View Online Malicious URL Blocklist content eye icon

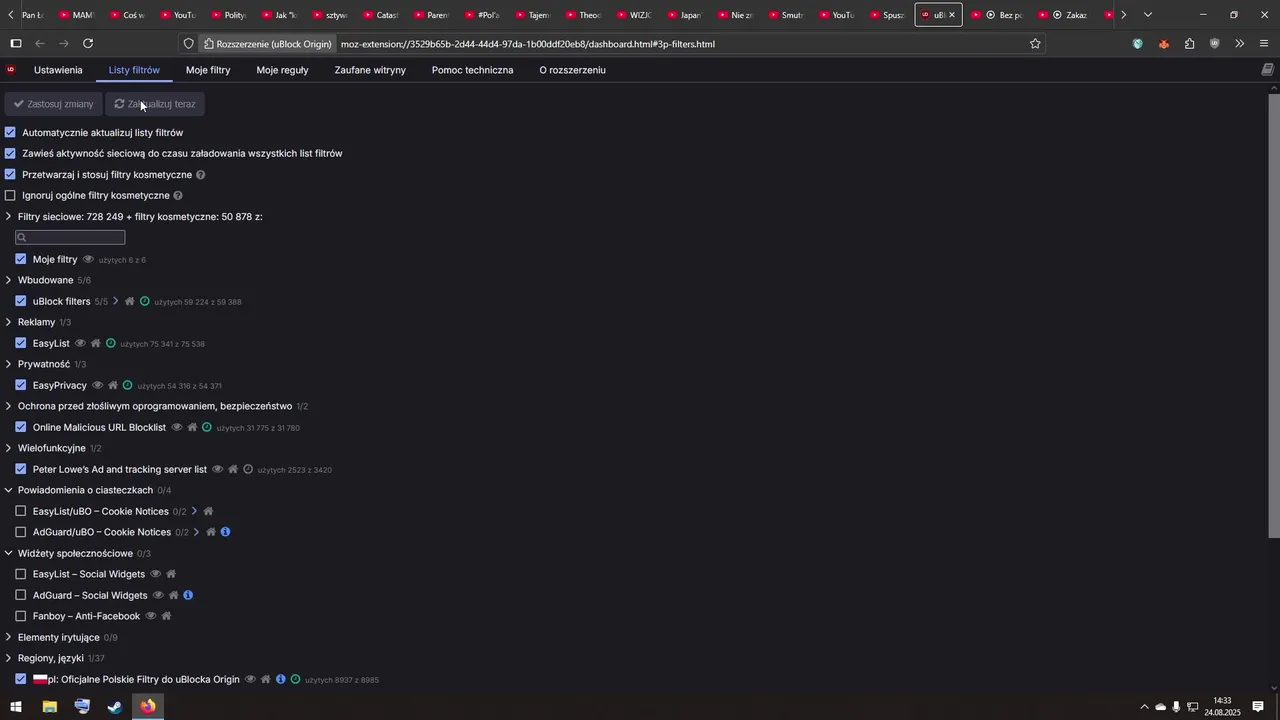(176, 428)
